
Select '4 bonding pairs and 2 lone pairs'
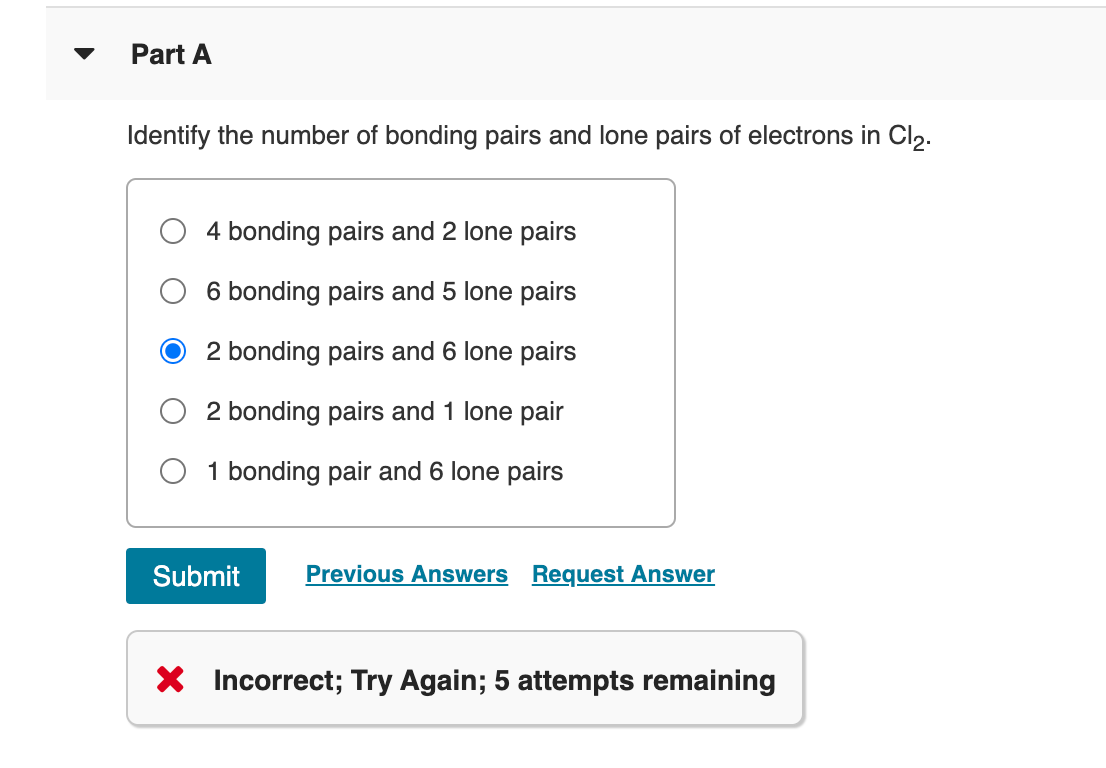(x=172, y=231)
